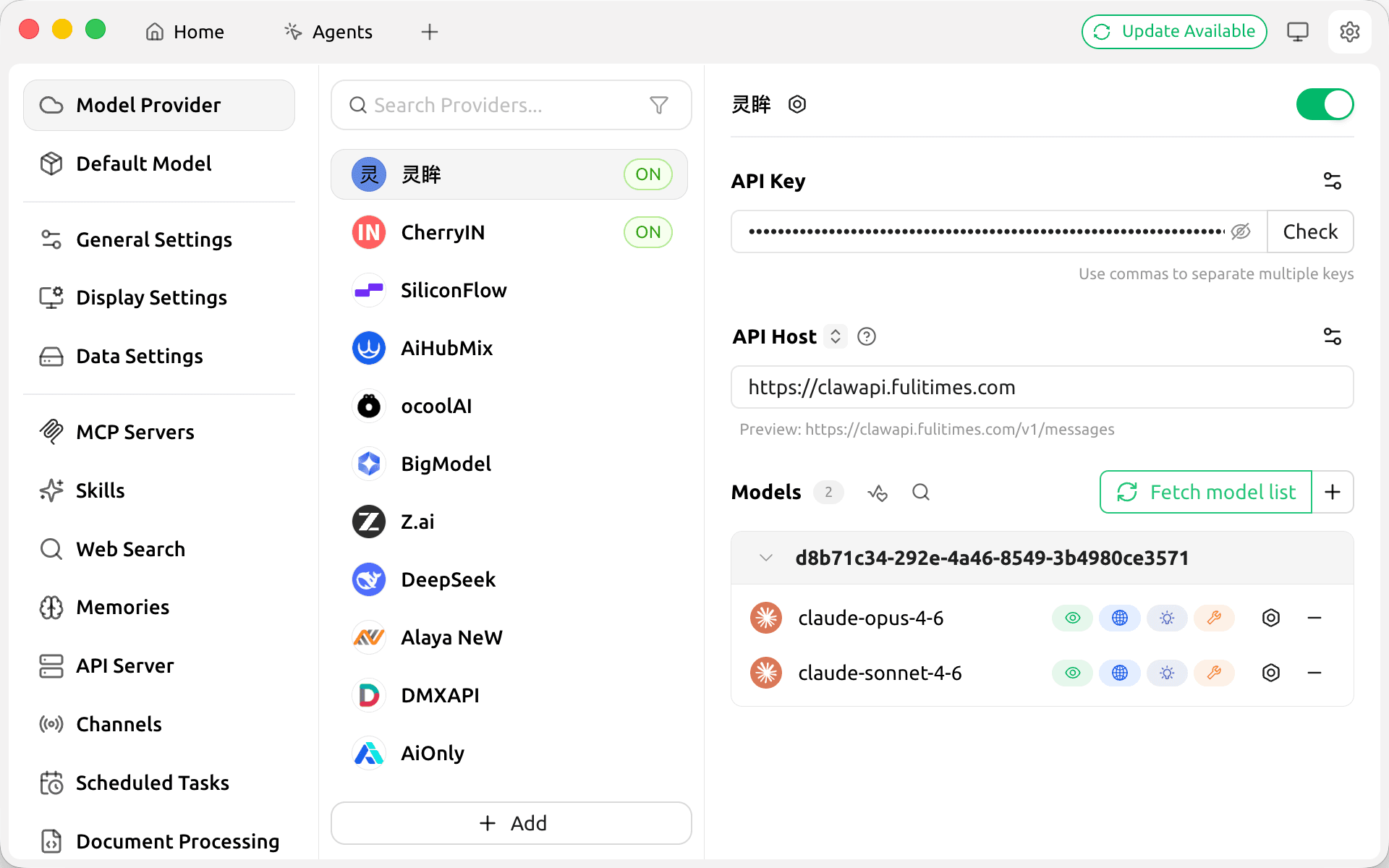
Task: Add a model with the plus button
Action: click(1333, 492)
